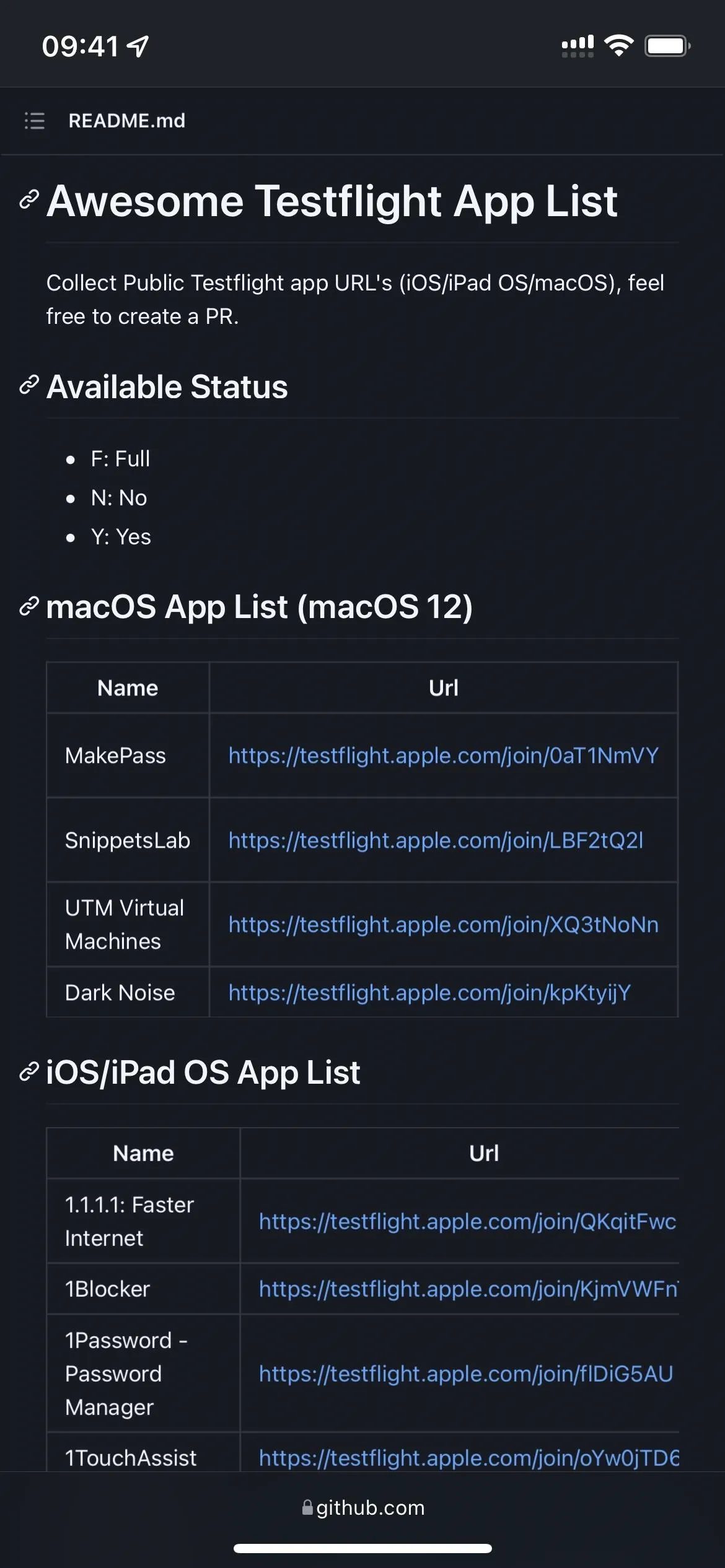The height and width of the screenshot is (1568, 725).
Task: Click anchor link icon beside macOS App List heading
Action: click(x=29, y=606)
